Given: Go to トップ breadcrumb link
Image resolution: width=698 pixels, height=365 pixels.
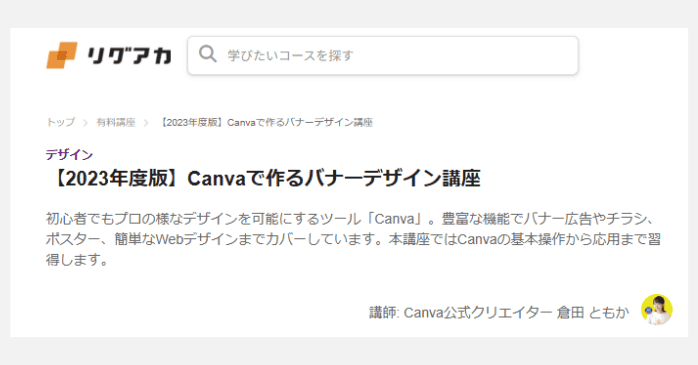Looking at the screenshot, I should tap(61, 122).
